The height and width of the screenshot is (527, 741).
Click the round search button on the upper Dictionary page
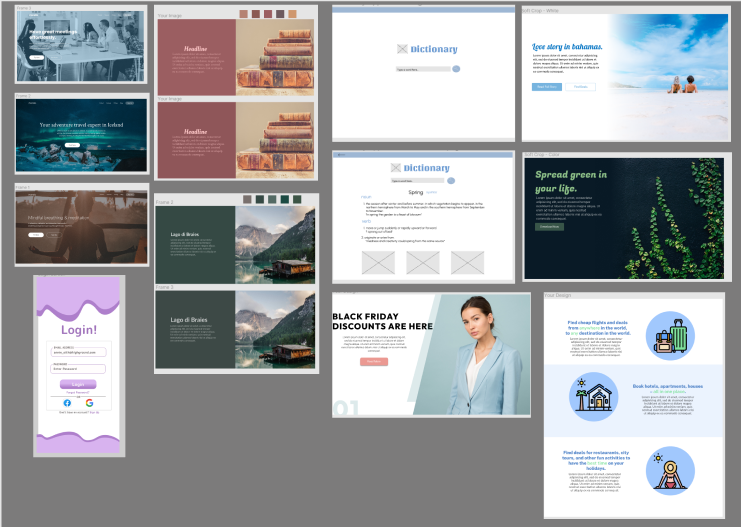click(456, 69)
